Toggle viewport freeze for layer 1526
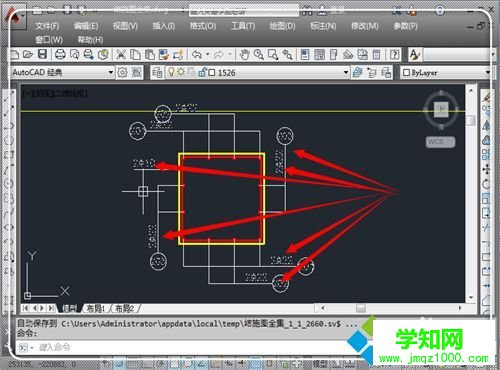 point(191,72)
